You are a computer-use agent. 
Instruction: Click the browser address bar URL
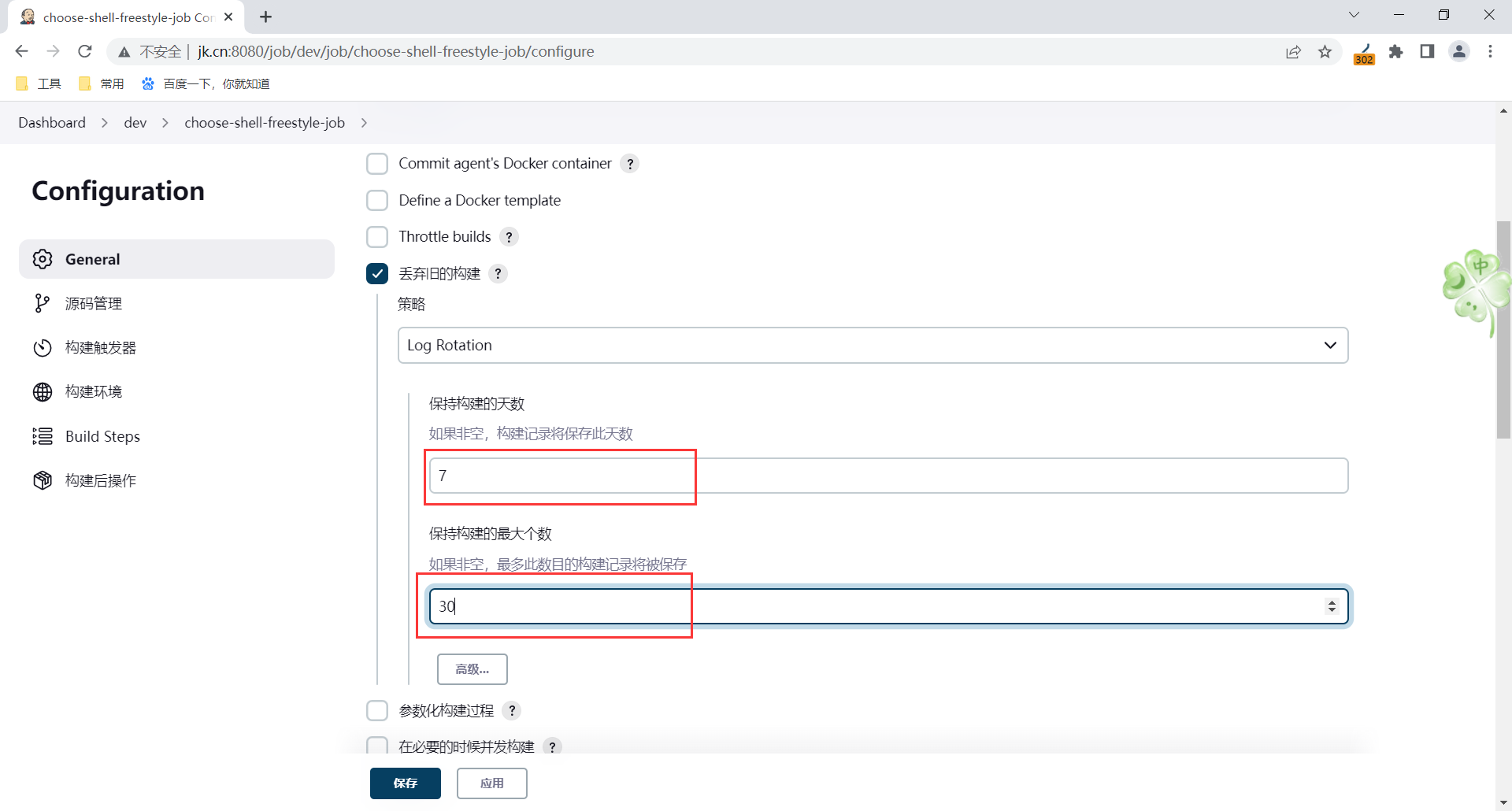coord(396,52)
